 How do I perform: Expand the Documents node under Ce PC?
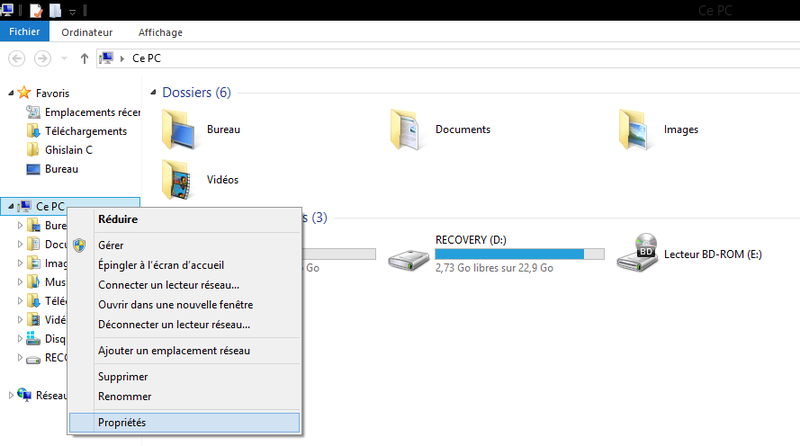pyautogui.click(x=20, y=244)
